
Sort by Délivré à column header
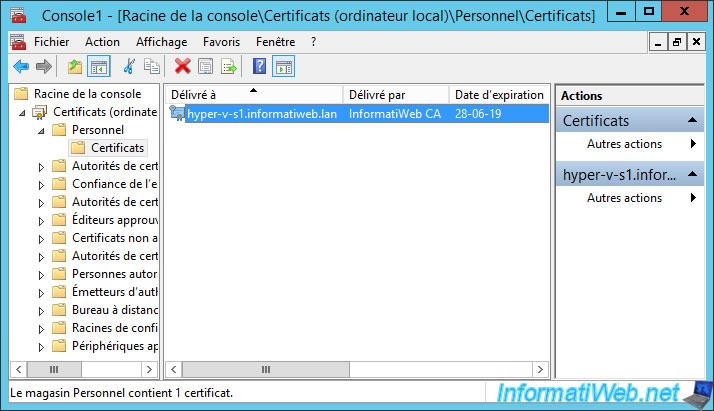253,95
